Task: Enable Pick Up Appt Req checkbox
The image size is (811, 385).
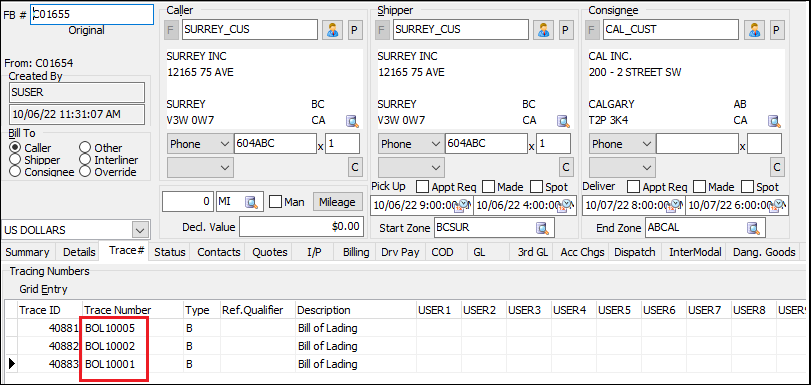Action: click(423, 187)
